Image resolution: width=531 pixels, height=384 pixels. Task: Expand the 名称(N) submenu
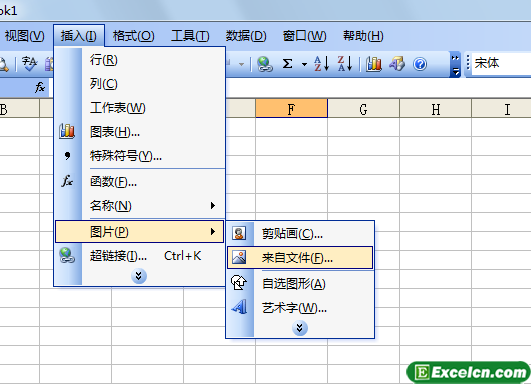pos(140,206)
